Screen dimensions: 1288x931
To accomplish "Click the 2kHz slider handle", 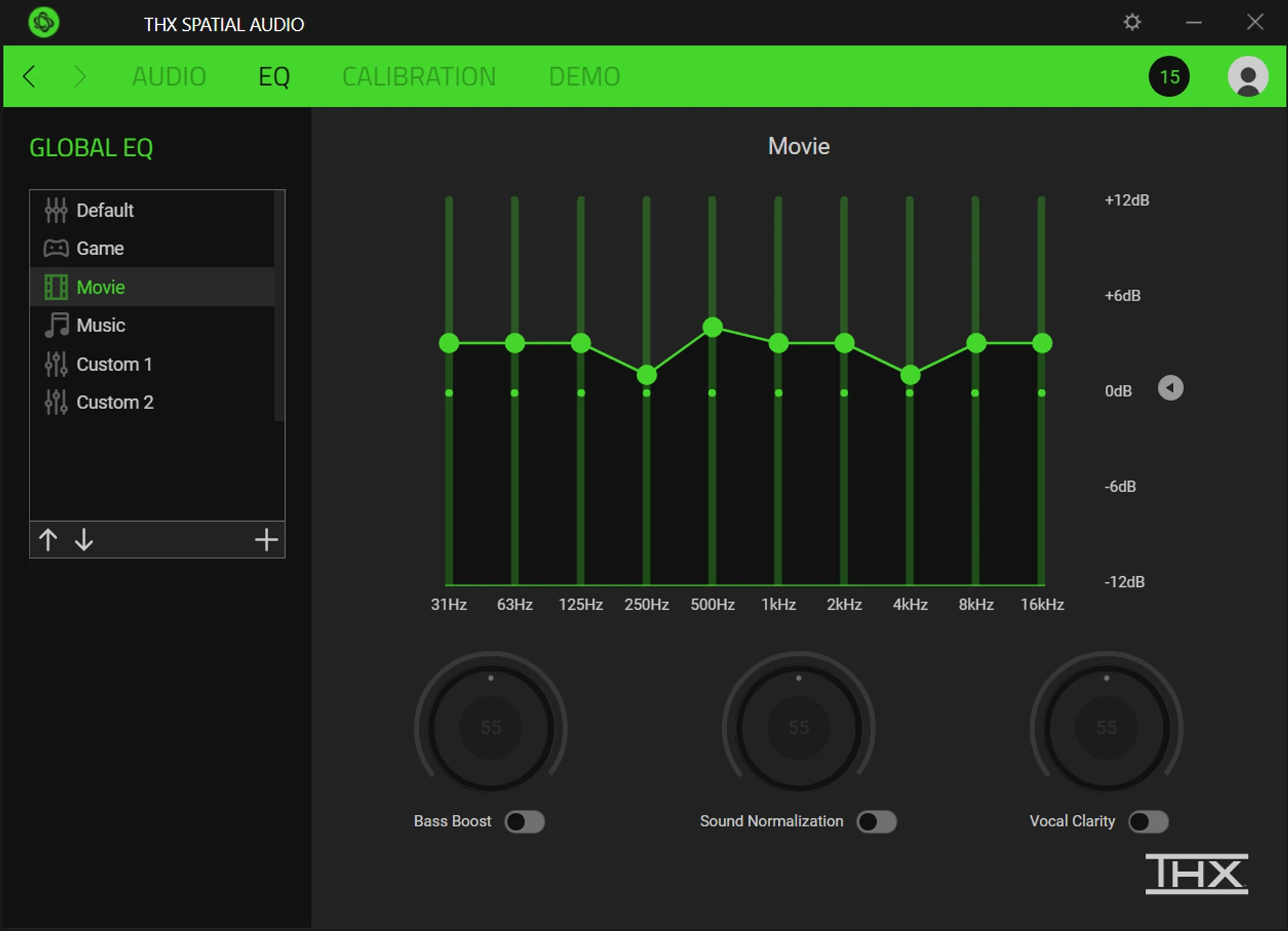I will point(844,343).
